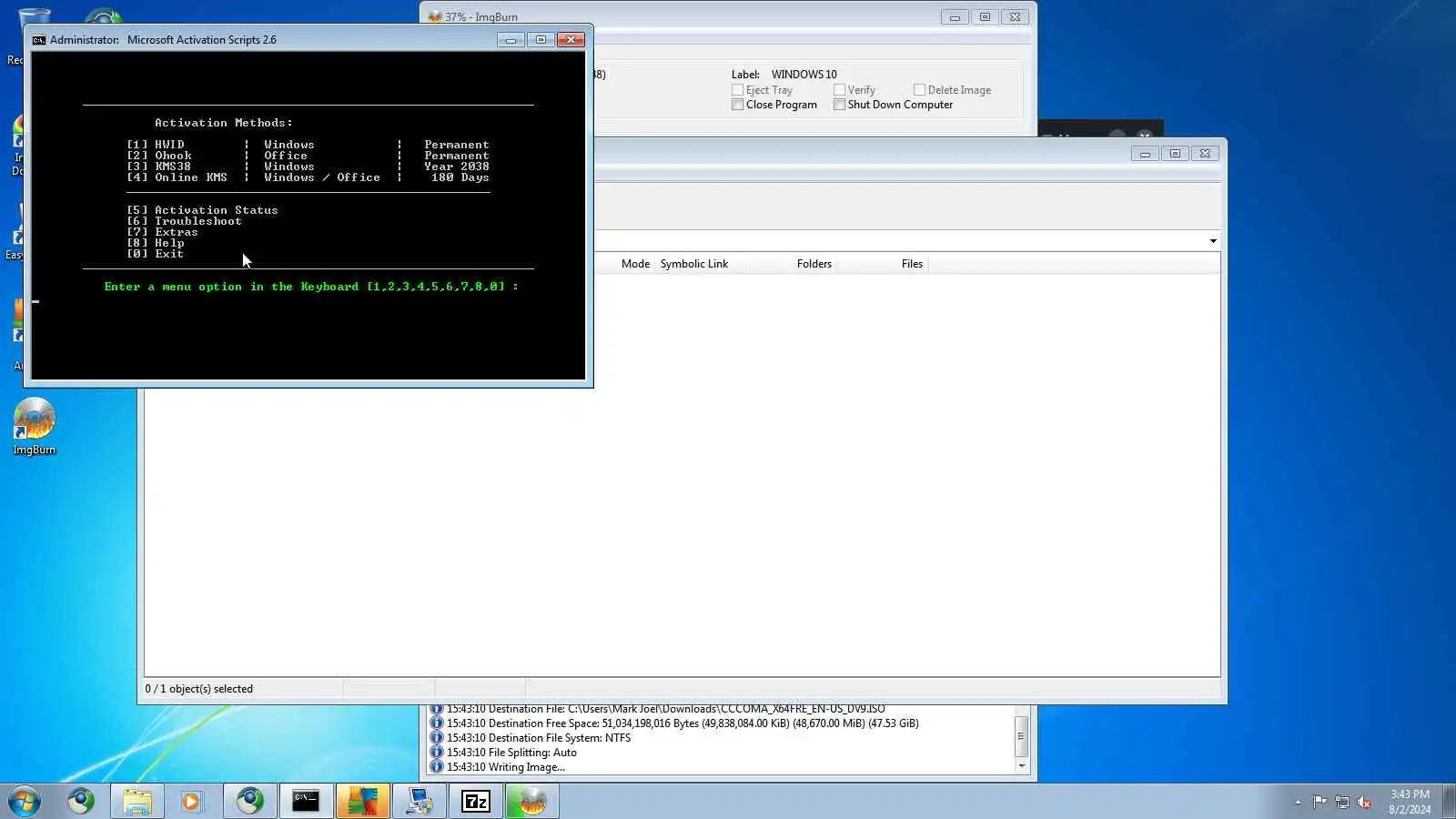Expand the address dropdown above the file list
Screen dimensions: 1456x819
coord(1213,241)
